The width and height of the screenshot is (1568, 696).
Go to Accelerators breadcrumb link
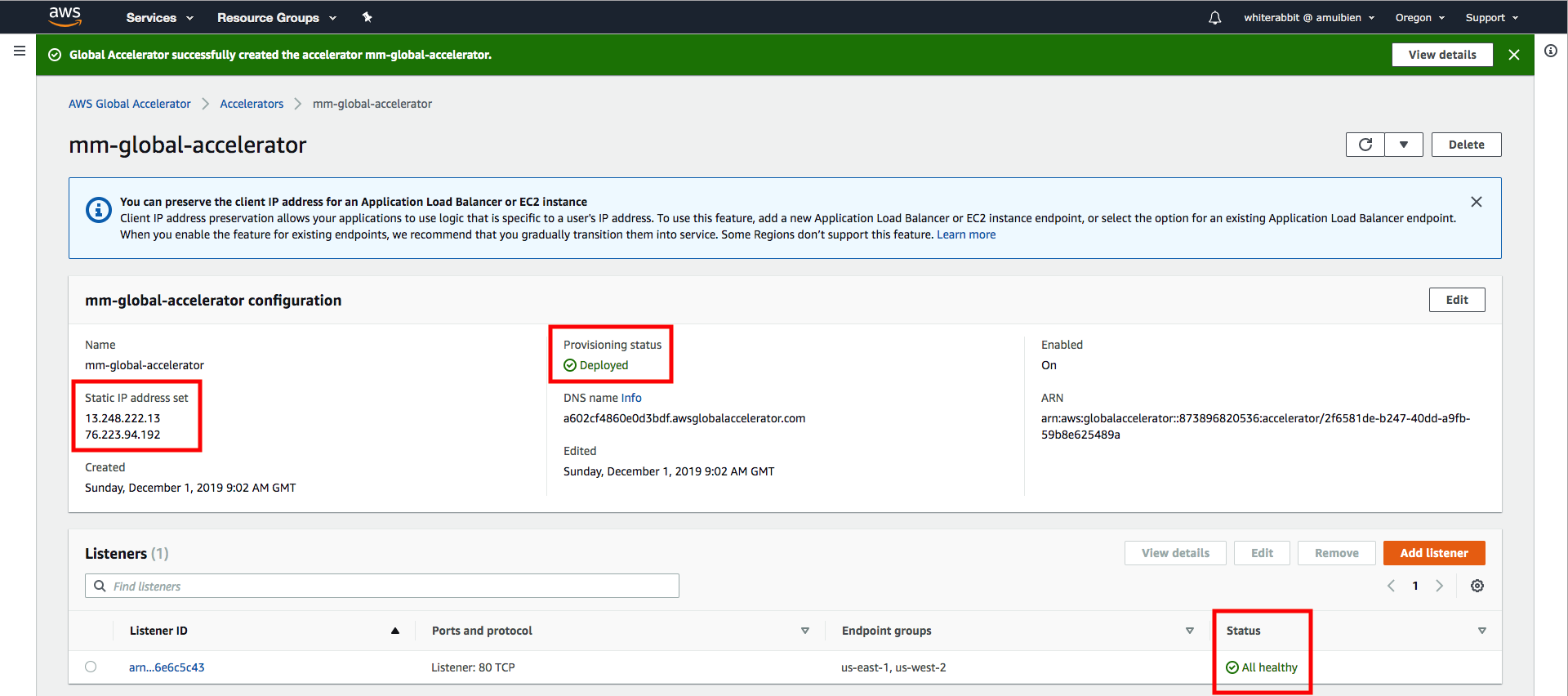pyautogui.click(x=252, y=104)
